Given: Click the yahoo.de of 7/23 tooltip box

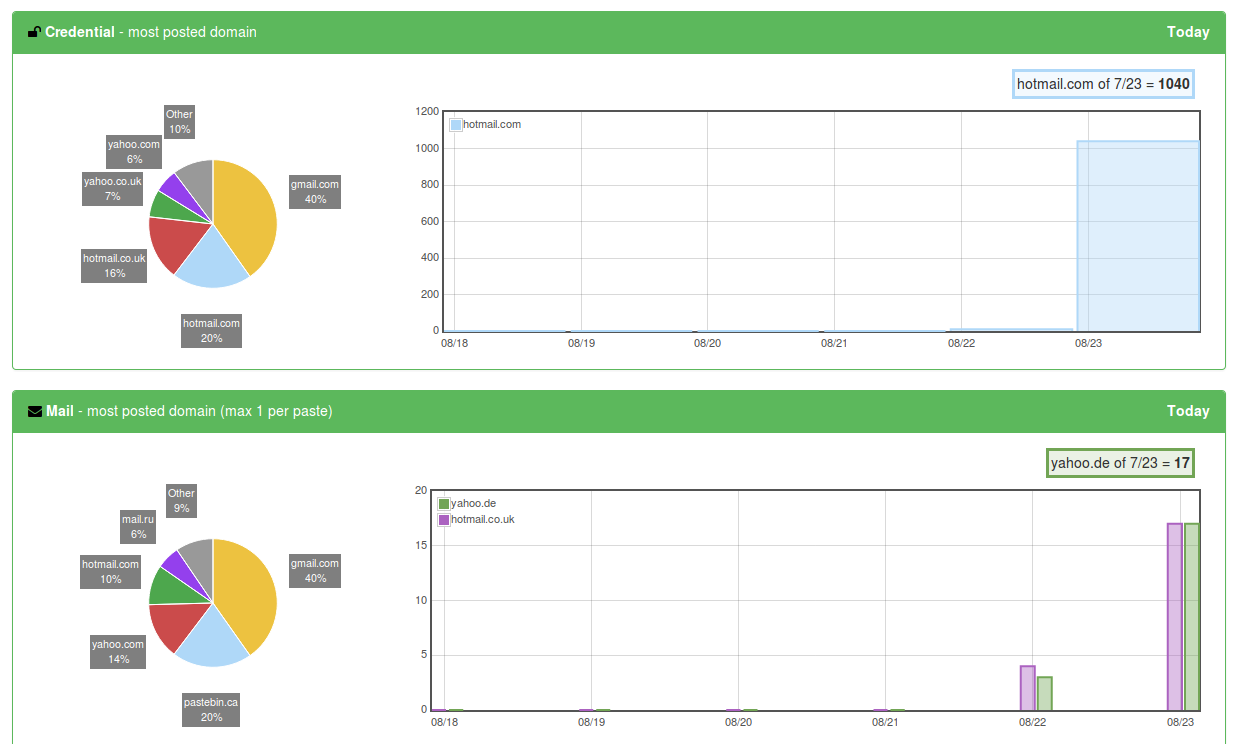Looking at the screenshot, I should click(x=1120, y=463).
